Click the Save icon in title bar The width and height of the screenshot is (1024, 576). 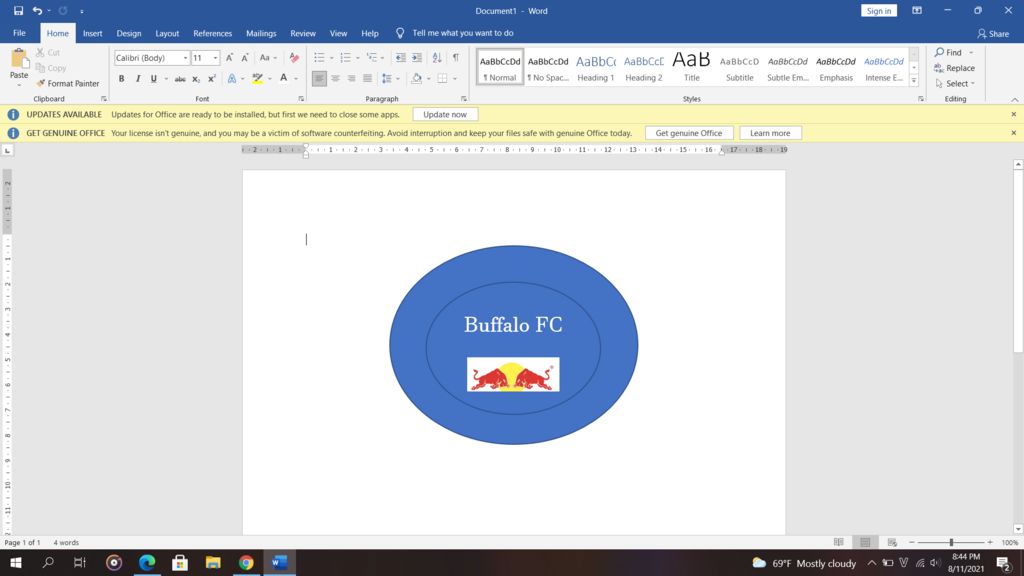pyautogui.click(x=18, y=10)
